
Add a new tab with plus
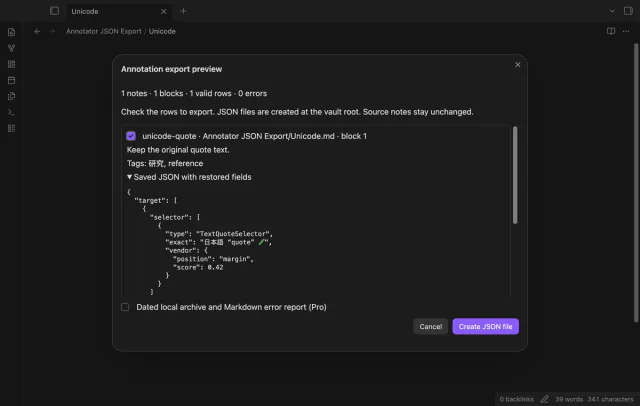tap(183, 11)
